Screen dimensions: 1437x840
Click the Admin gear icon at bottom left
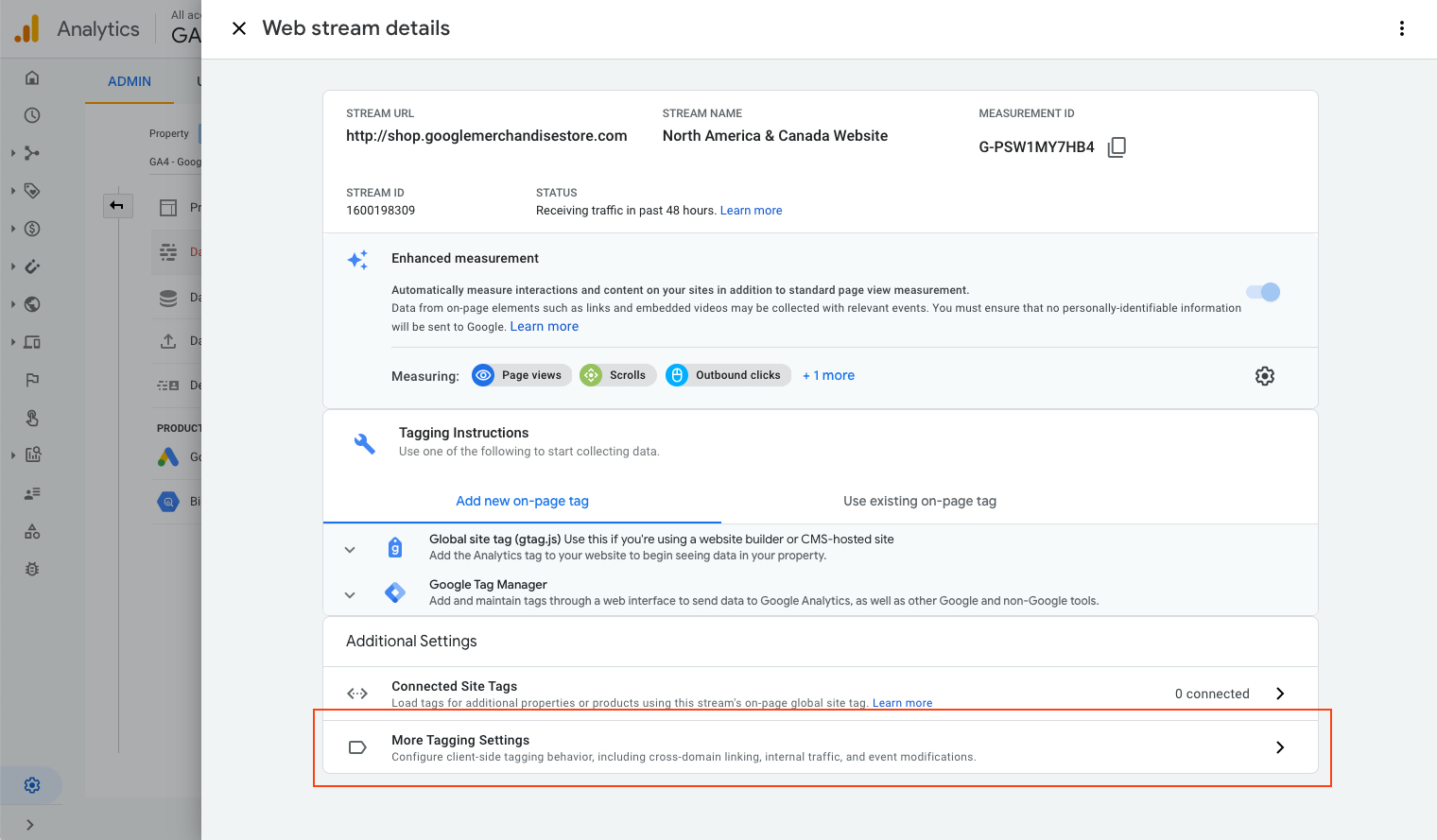click(x=32, y=785)
